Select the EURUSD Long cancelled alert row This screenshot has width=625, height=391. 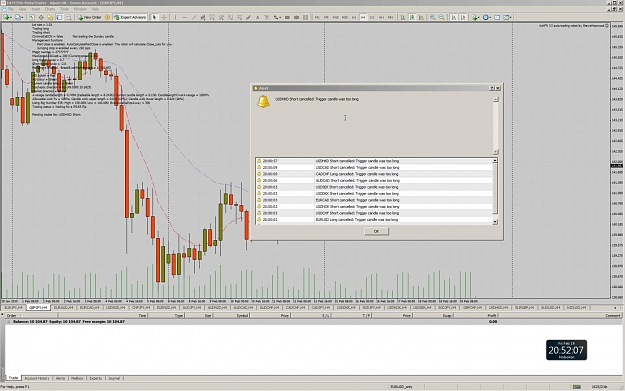point(375,220)
